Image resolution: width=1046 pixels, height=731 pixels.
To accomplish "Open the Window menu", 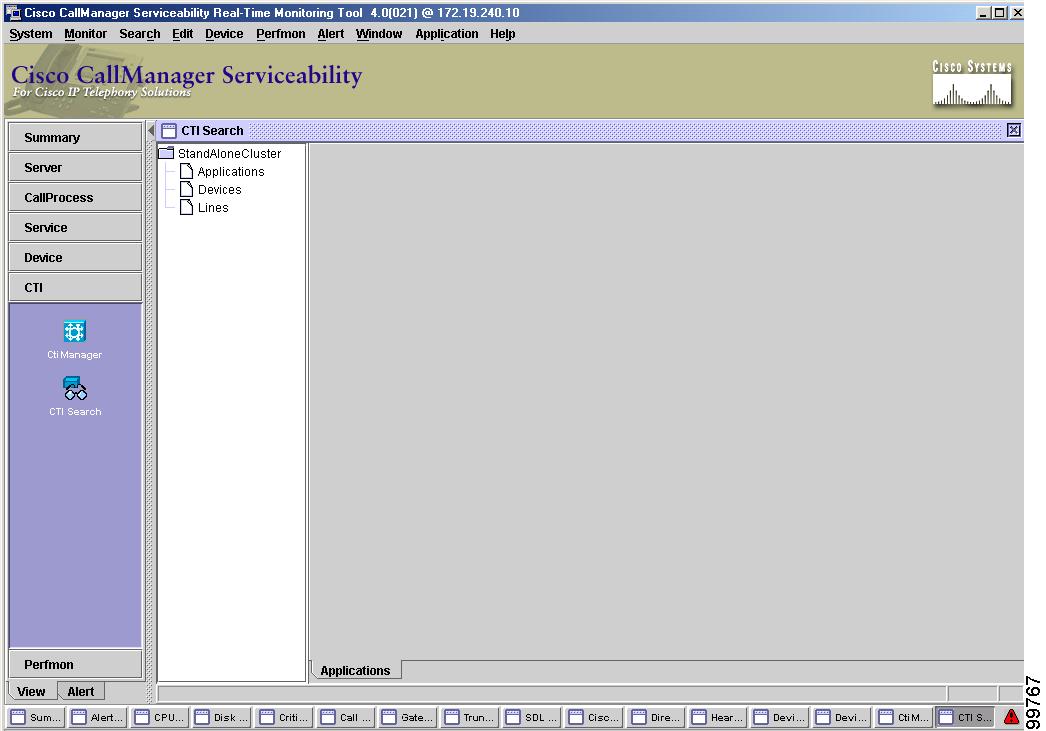I will (379, 34).
